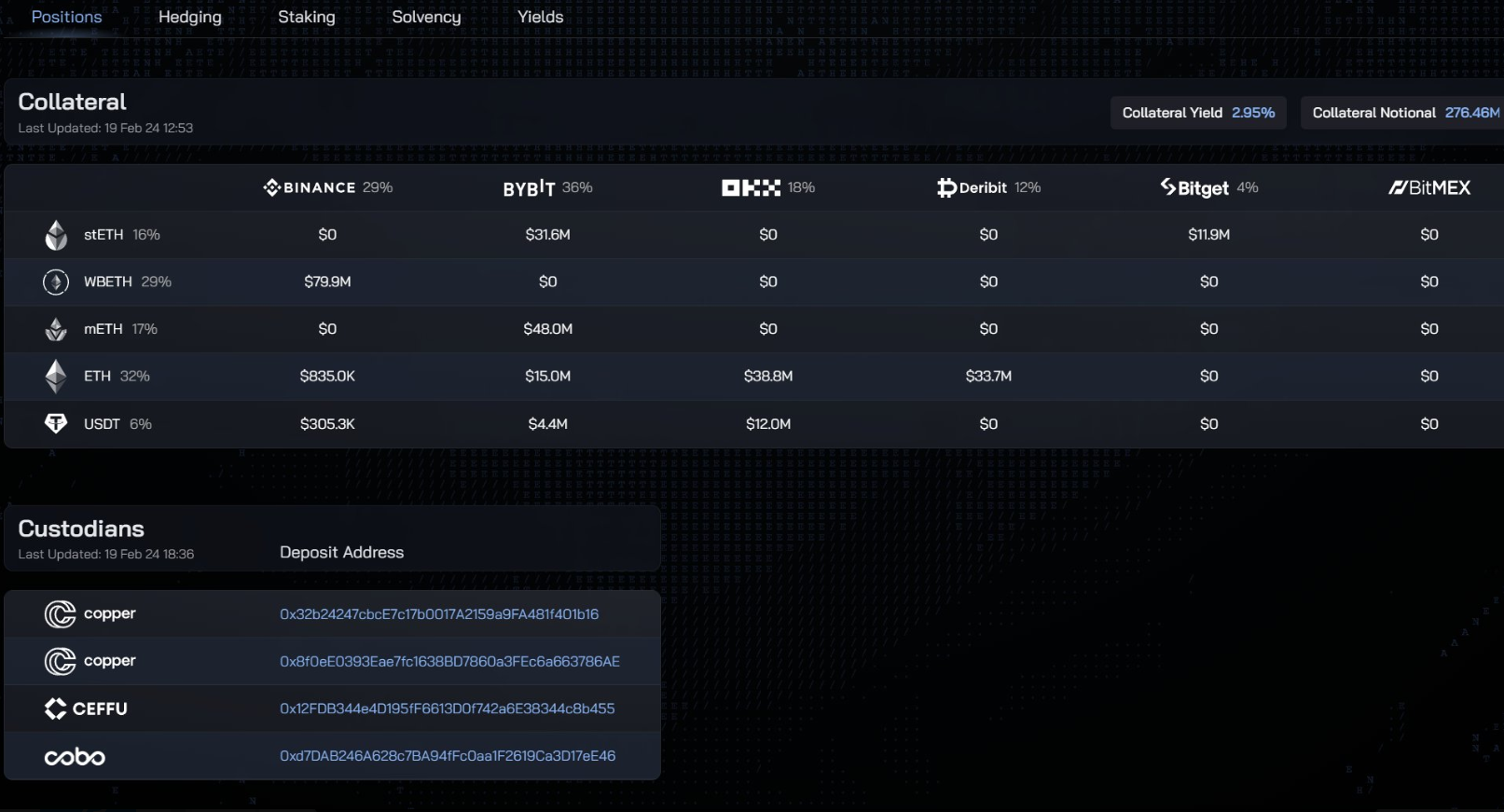
Task: Click the mETH 17% row label
Action: click(120, 329)
